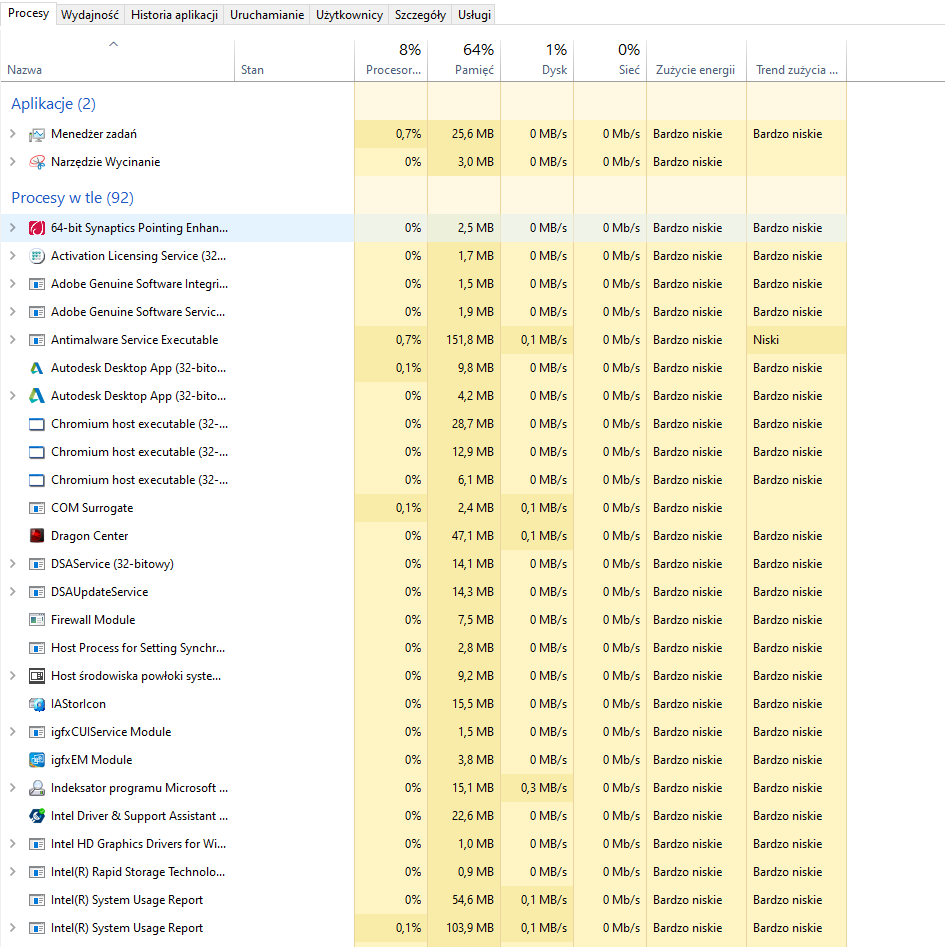Click the Intel HD Graphics Drivers icon
945x947 pixels.
[x=37, y=844]
